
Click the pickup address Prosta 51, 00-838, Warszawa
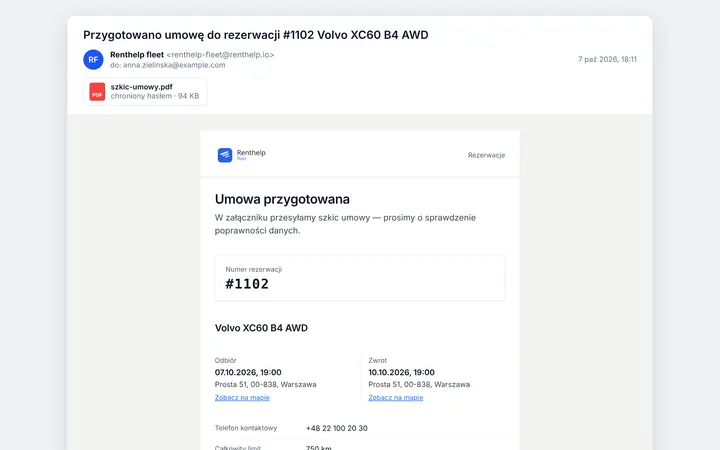265,385
